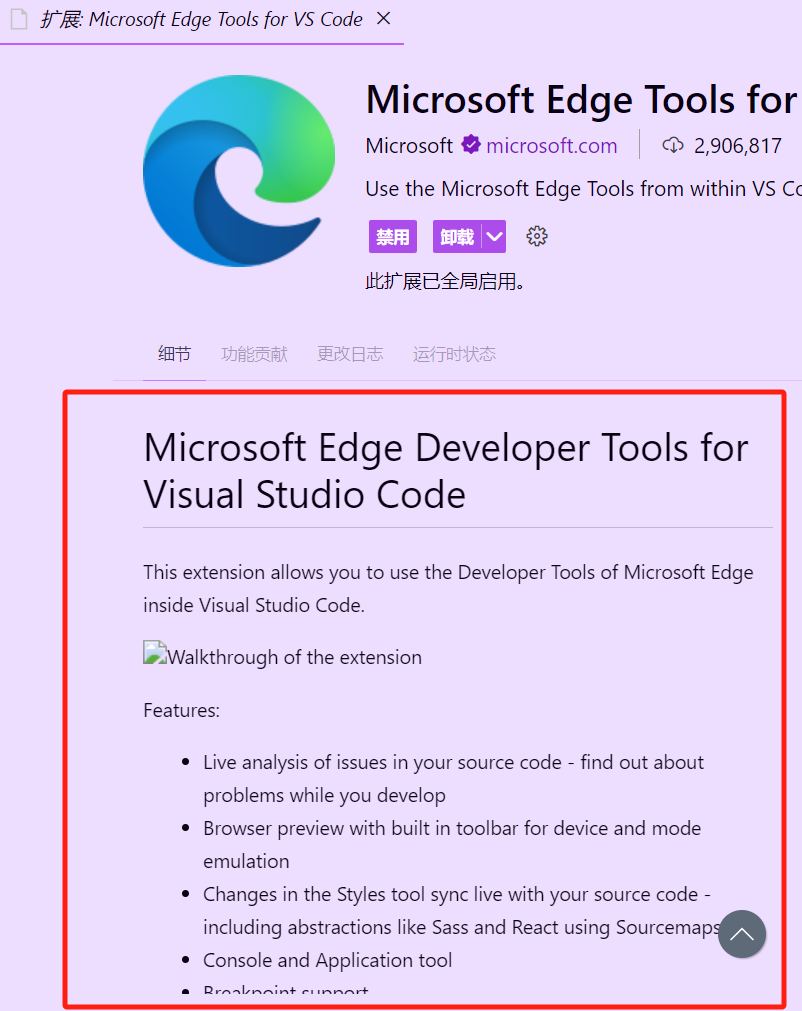
Task: Click the 'Microsoft Edge Tools for' extension title
Action: 582,99
